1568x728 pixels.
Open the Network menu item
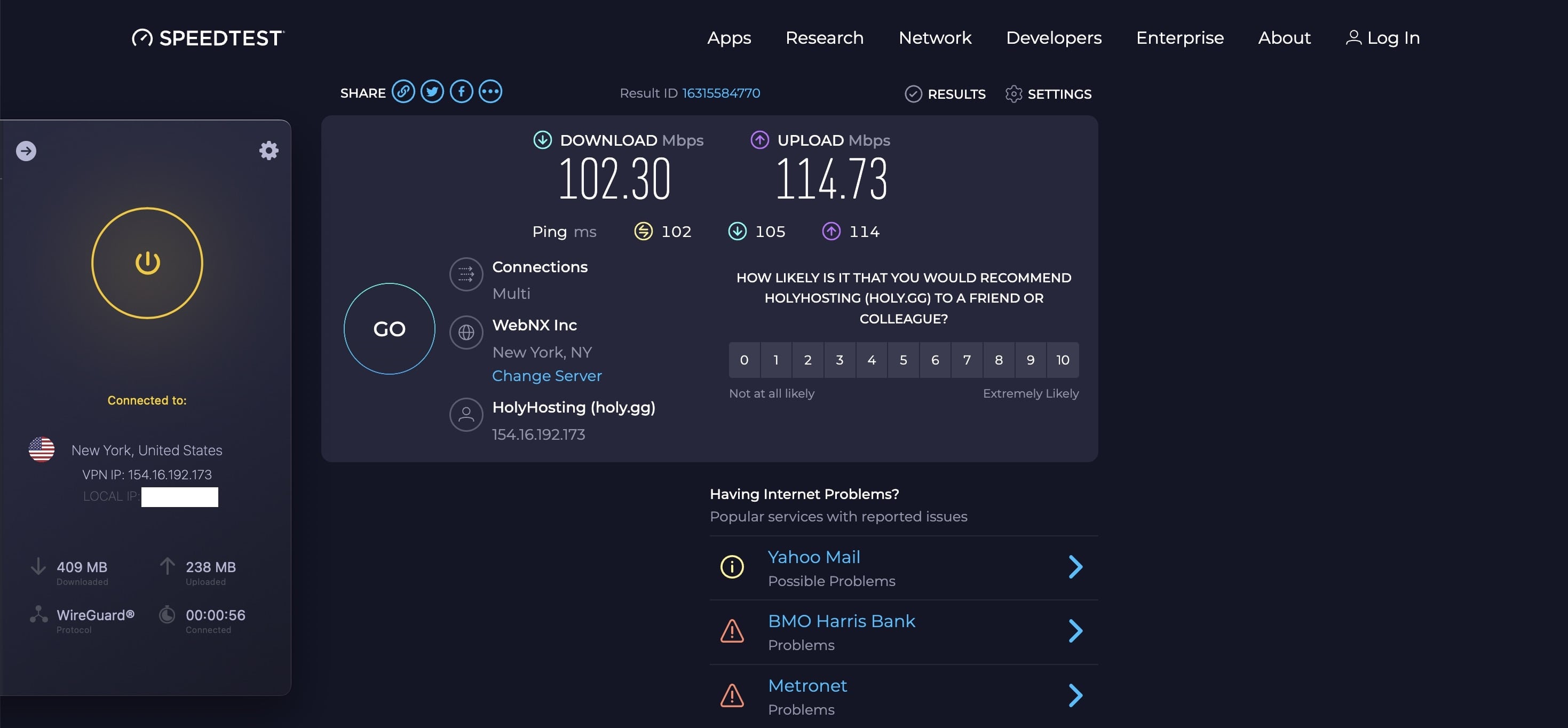click(935, 38)
